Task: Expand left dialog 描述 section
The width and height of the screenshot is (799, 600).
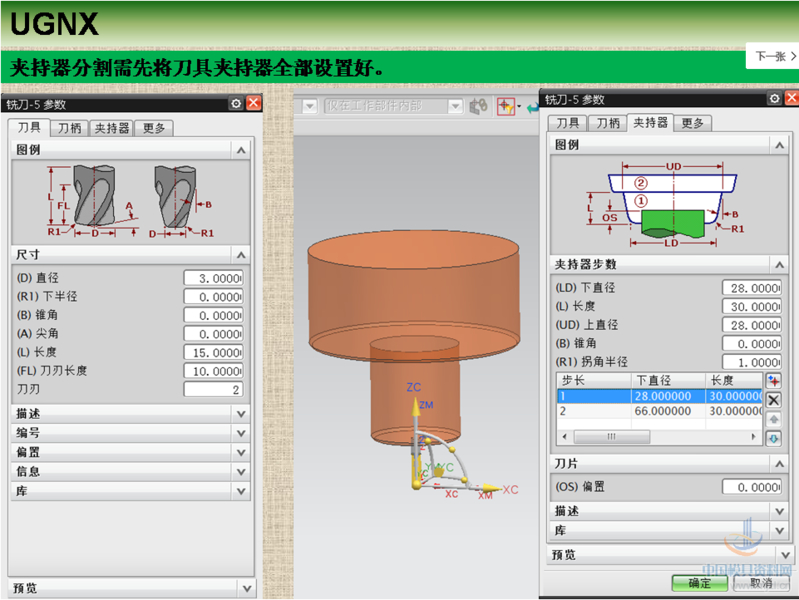Action: 241,414
